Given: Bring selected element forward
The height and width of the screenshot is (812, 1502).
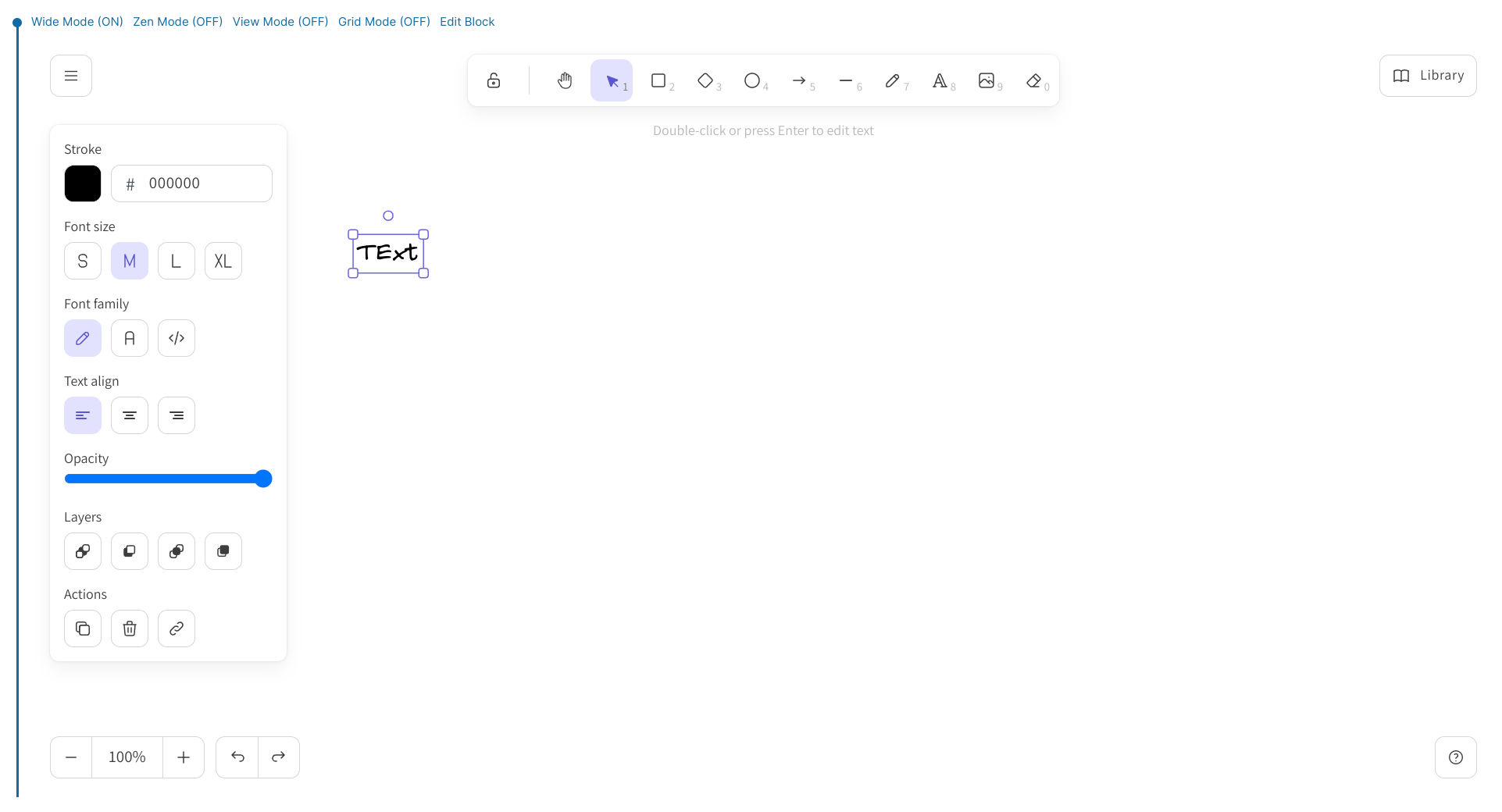Looking at the screenshot, I should click(177, 551).
